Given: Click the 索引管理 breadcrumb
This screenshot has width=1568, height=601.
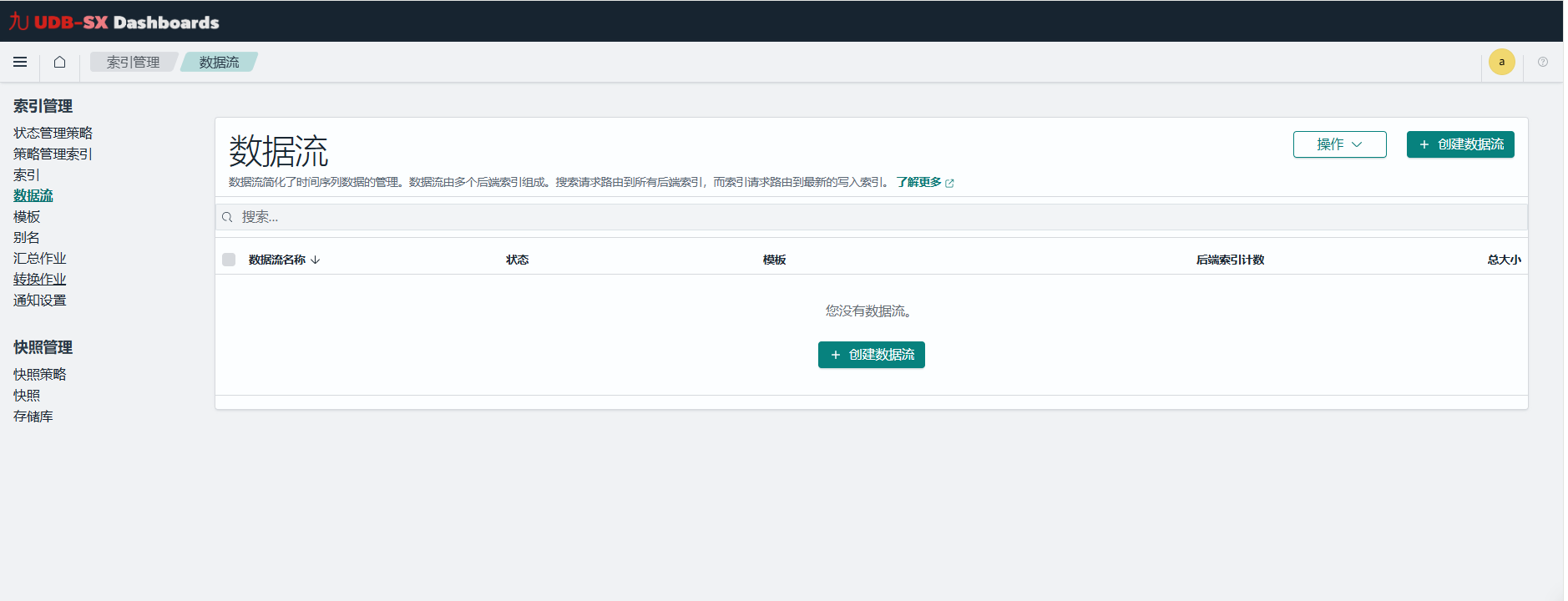Looking at the screenshot, I should (133, 62).
